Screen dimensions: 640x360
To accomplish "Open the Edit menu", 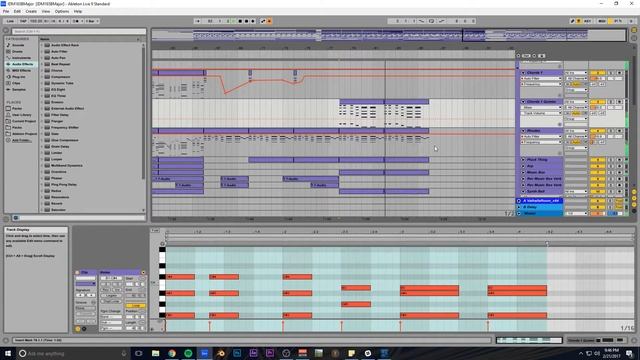I will [x=17, y=11].
